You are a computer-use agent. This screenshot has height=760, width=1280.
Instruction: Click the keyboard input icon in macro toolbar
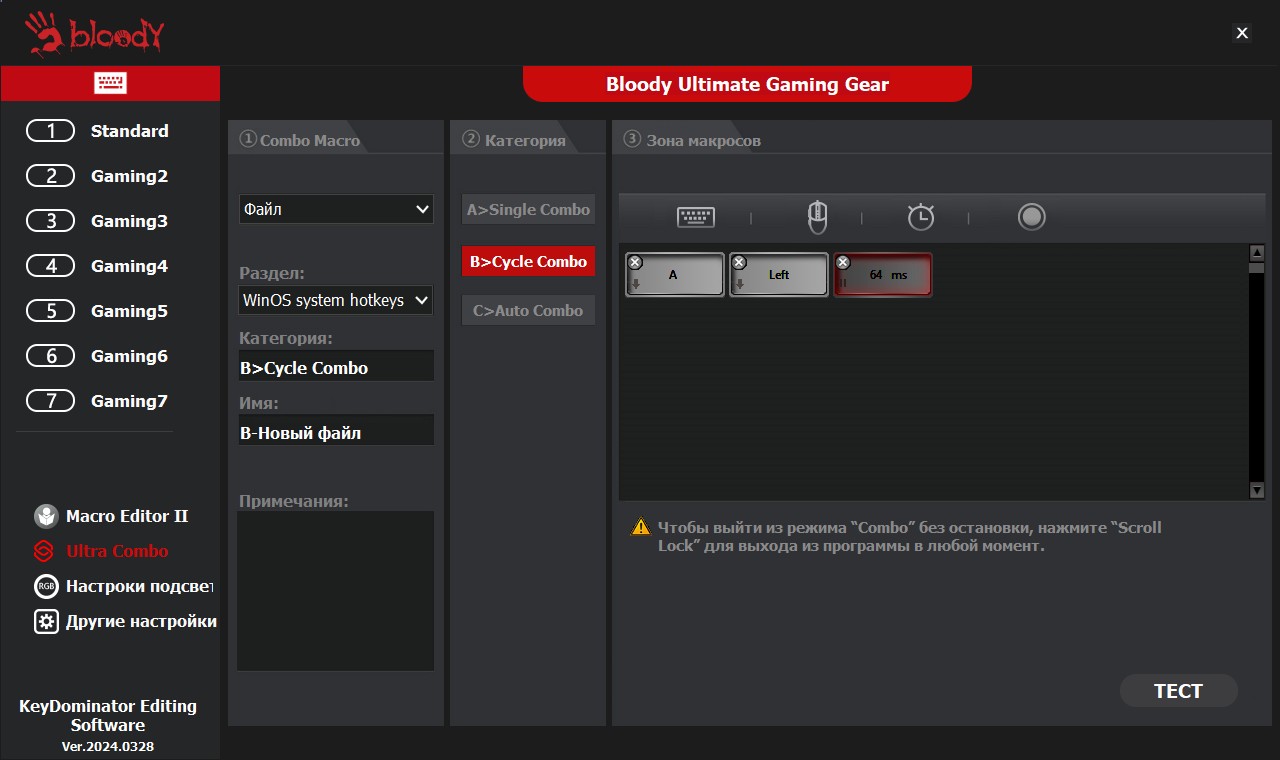pos(695,217)
